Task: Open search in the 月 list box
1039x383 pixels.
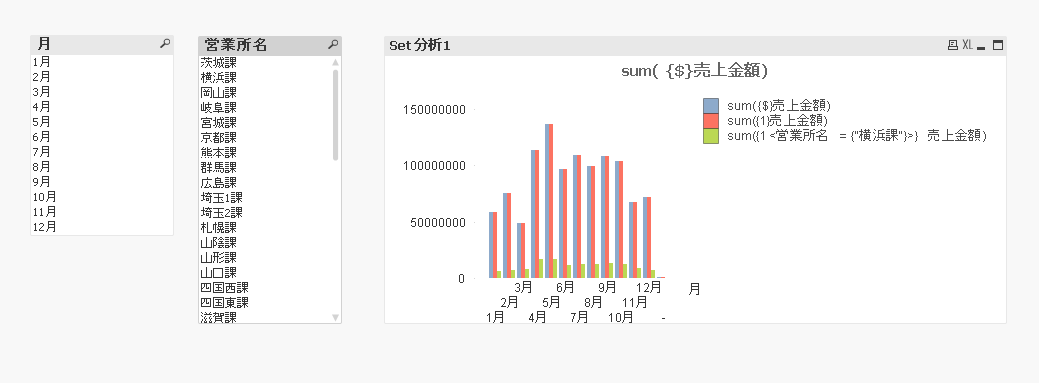Action: pyautogui.click(x=166, y=44)
